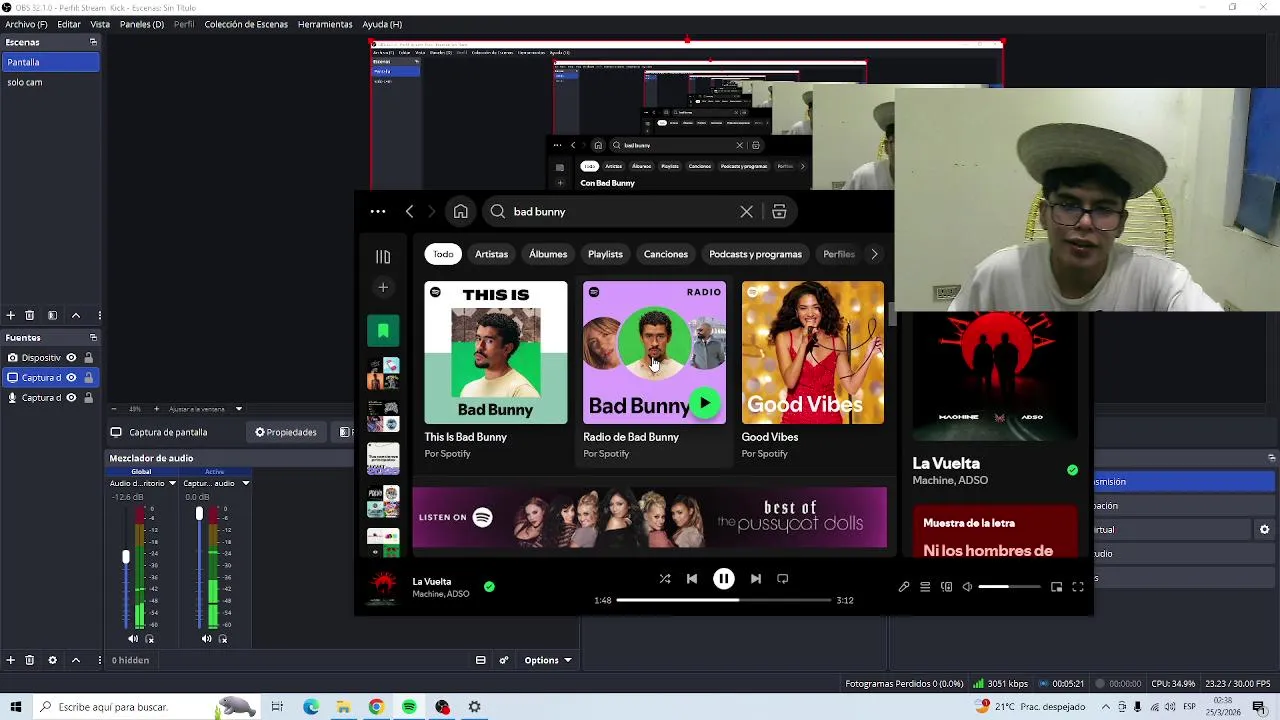Screen dimensions: 1280x720
Task: Select the Canciones filter in Spotify
Action: pyautogui.click(x=666, y=254)
